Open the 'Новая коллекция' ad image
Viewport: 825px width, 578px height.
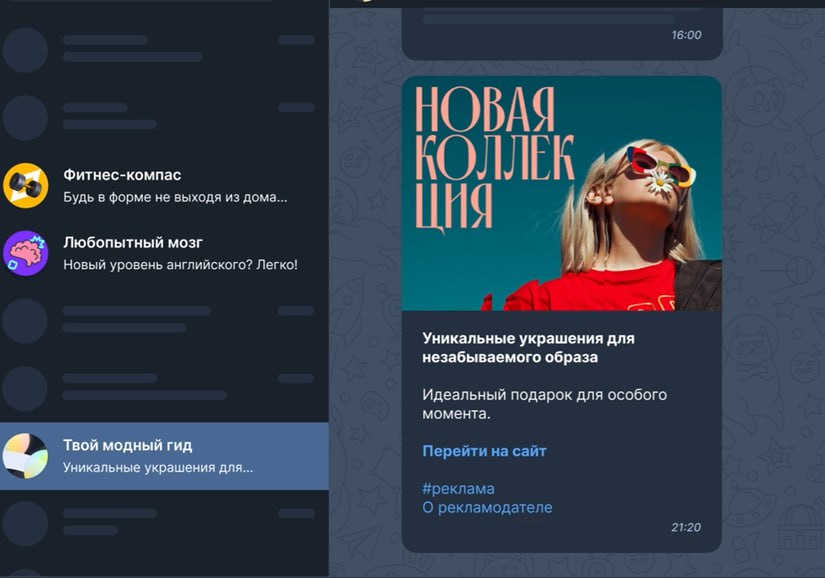(x=562, y=194)
